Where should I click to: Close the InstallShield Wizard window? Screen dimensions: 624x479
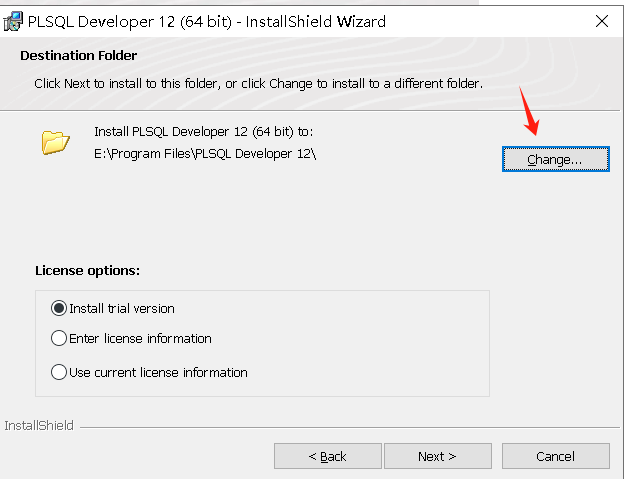click(x=601, y=21)
